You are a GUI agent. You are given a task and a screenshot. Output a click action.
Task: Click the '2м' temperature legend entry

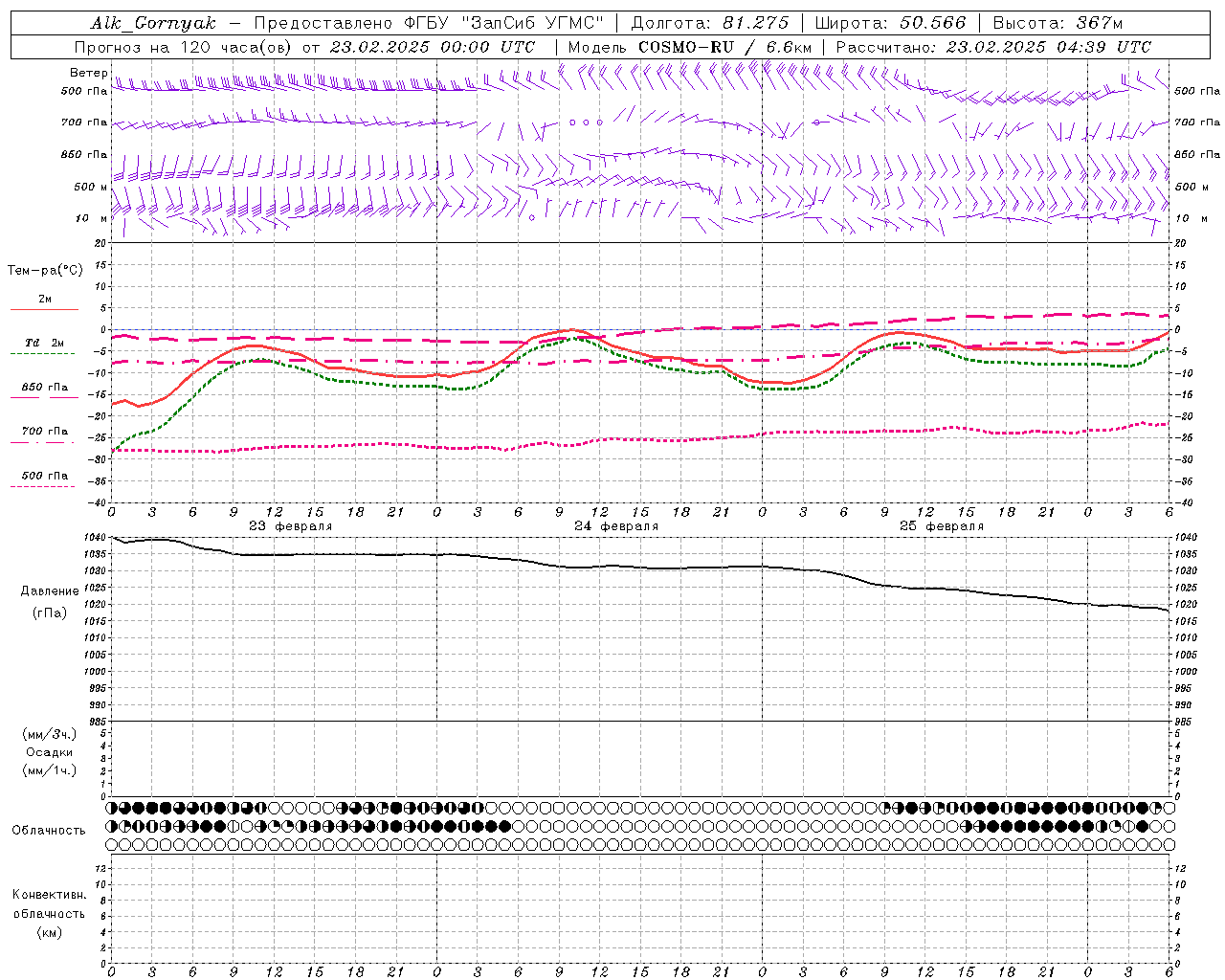coord(45,299)
